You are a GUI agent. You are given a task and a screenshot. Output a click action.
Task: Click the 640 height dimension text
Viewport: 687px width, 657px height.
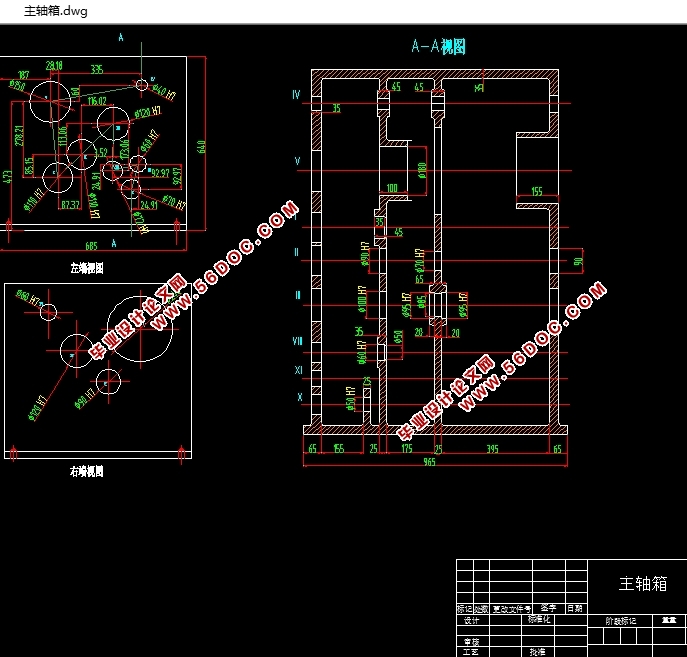pyautogui.click(x=202, y=146)
